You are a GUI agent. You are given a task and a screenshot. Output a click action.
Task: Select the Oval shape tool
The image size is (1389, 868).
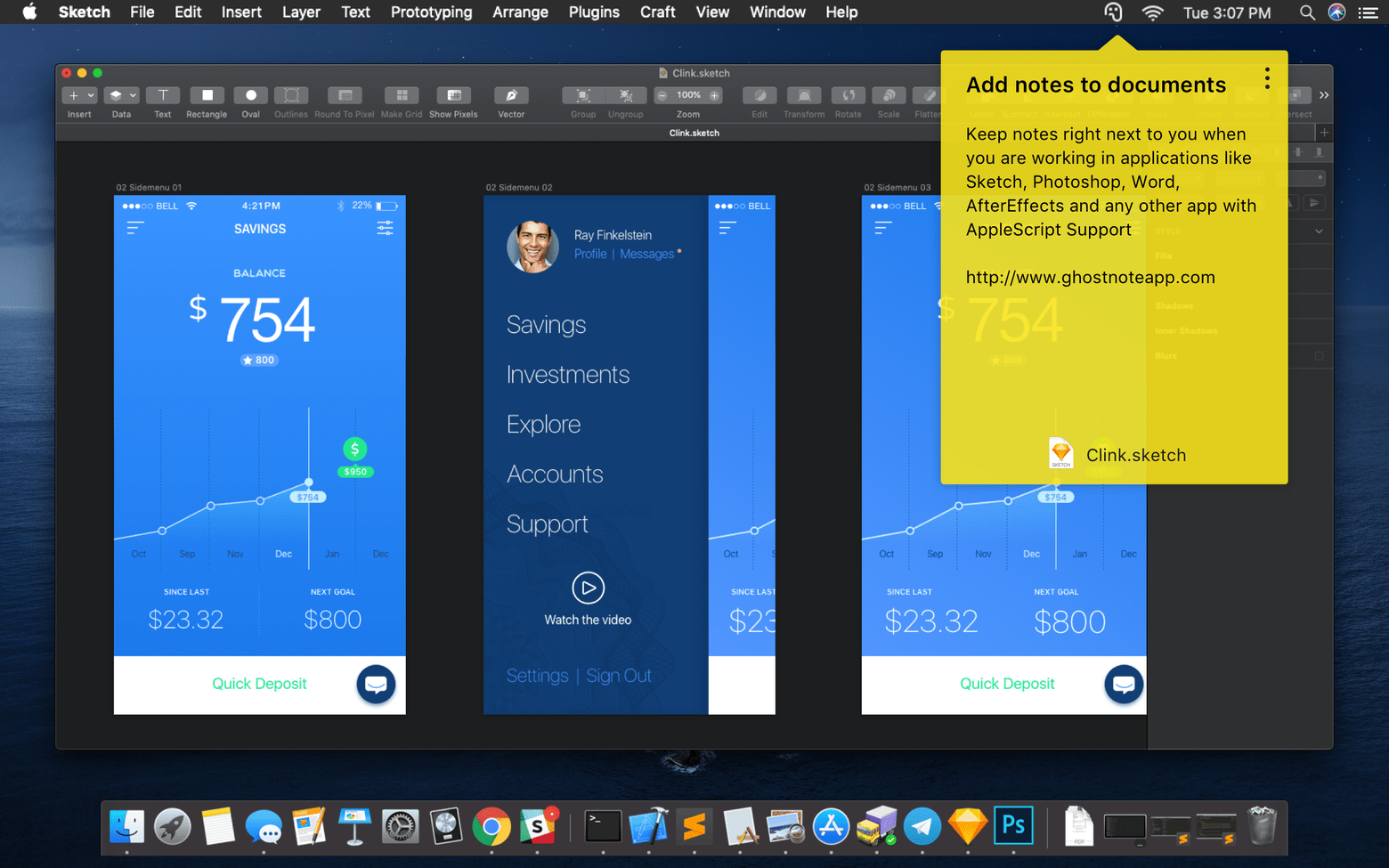[251, 95]
